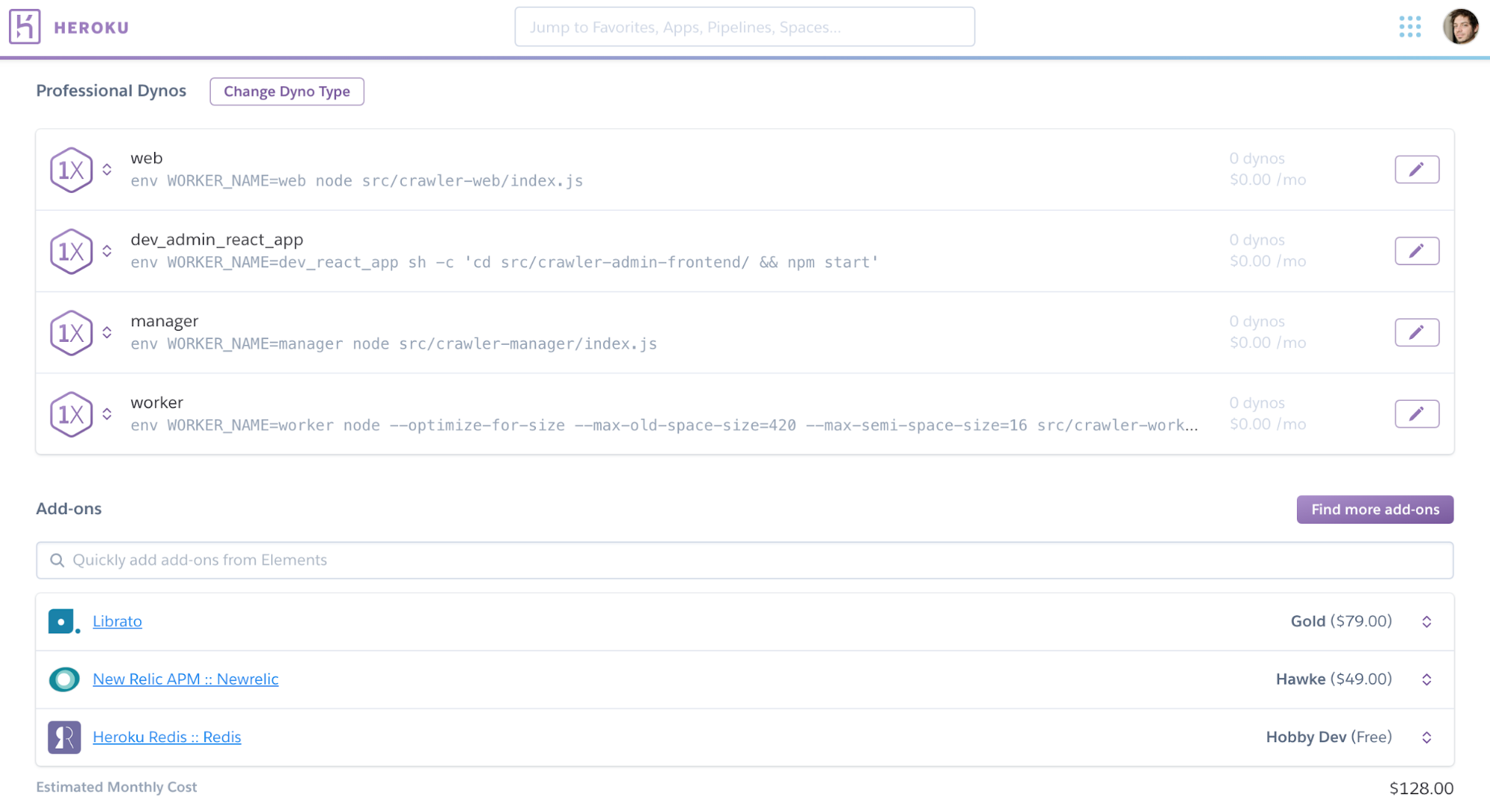1490x812 pixels.
Task: Click the Add-ons section heading
Action: click(x=69, y=509)
